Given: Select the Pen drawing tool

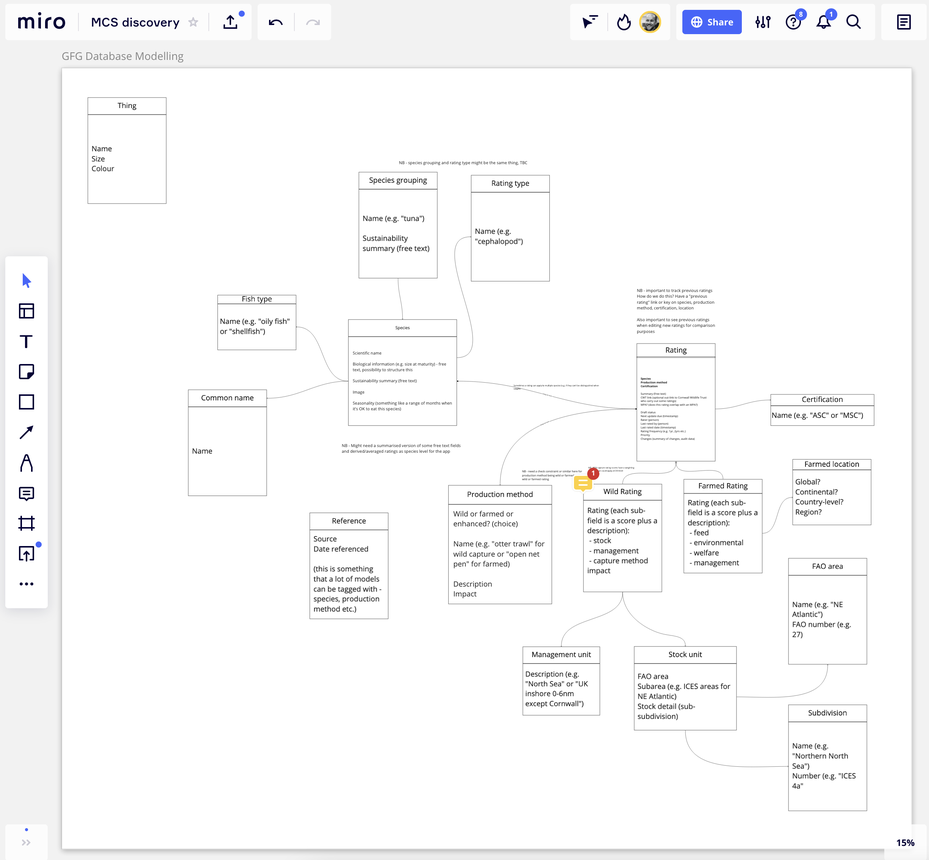Looking at the screenshot, I should point(27,463).
